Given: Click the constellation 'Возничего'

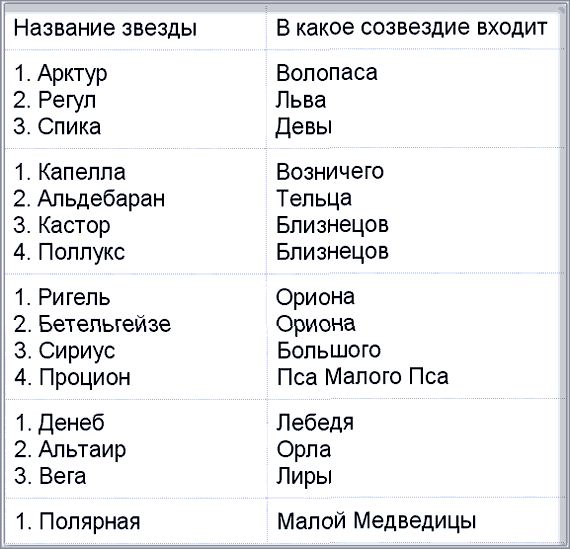Looking at the screenshot, I should [x=330, y=172].
